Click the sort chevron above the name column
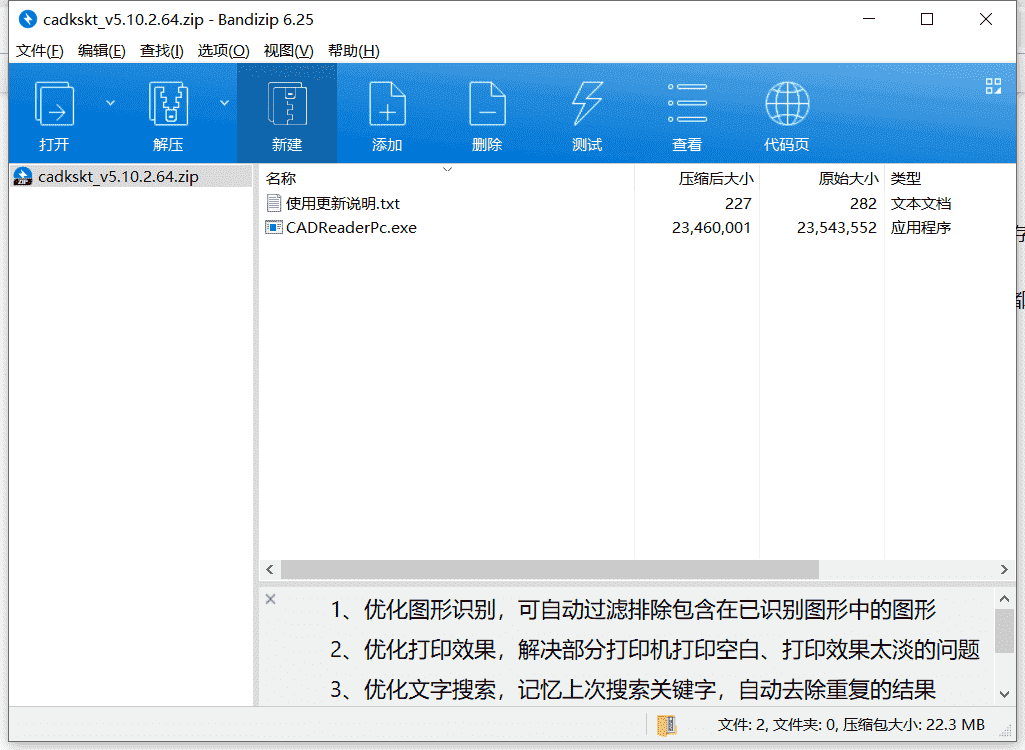This screenshot has height=750, width=1025. (447, 169)
